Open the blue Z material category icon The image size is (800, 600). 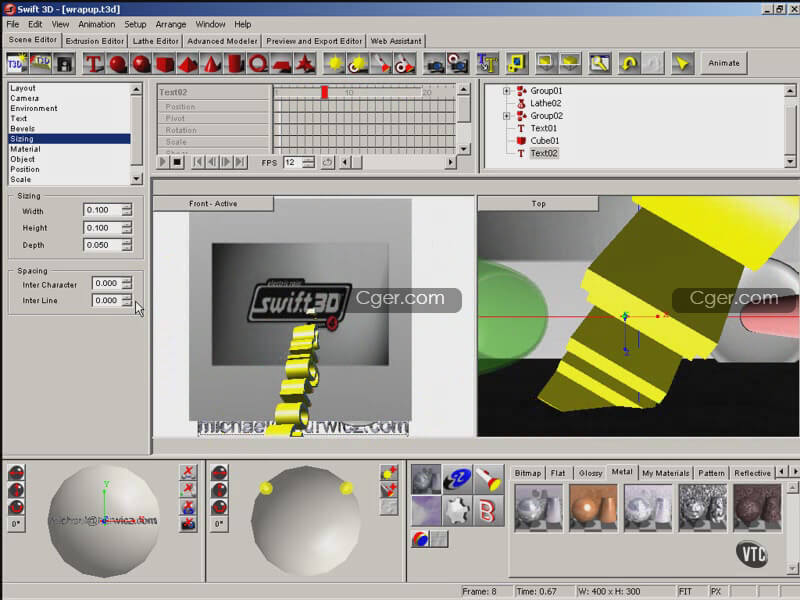pos(458,479)
